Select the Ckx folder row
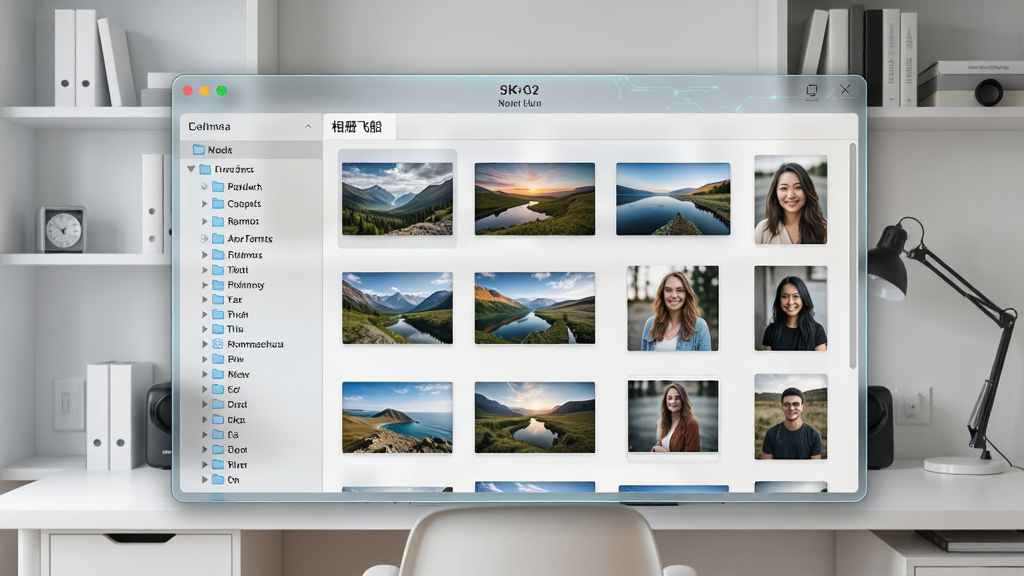Screen dimensions: 1024x576 point(251,419)
